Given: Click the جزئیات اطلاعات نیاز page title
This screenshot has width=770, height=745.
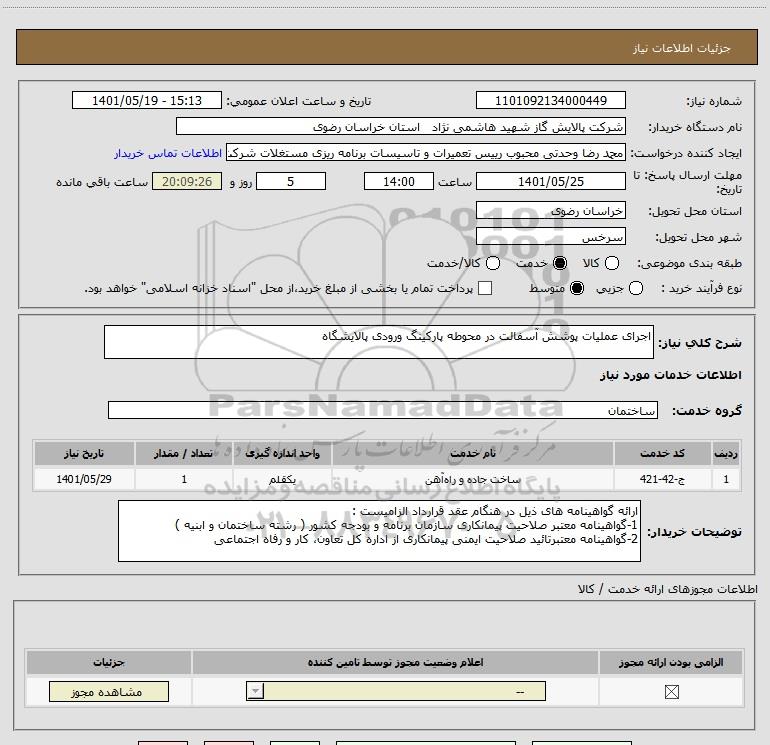Looking at the screenshot, I should (x=682, y=48).
